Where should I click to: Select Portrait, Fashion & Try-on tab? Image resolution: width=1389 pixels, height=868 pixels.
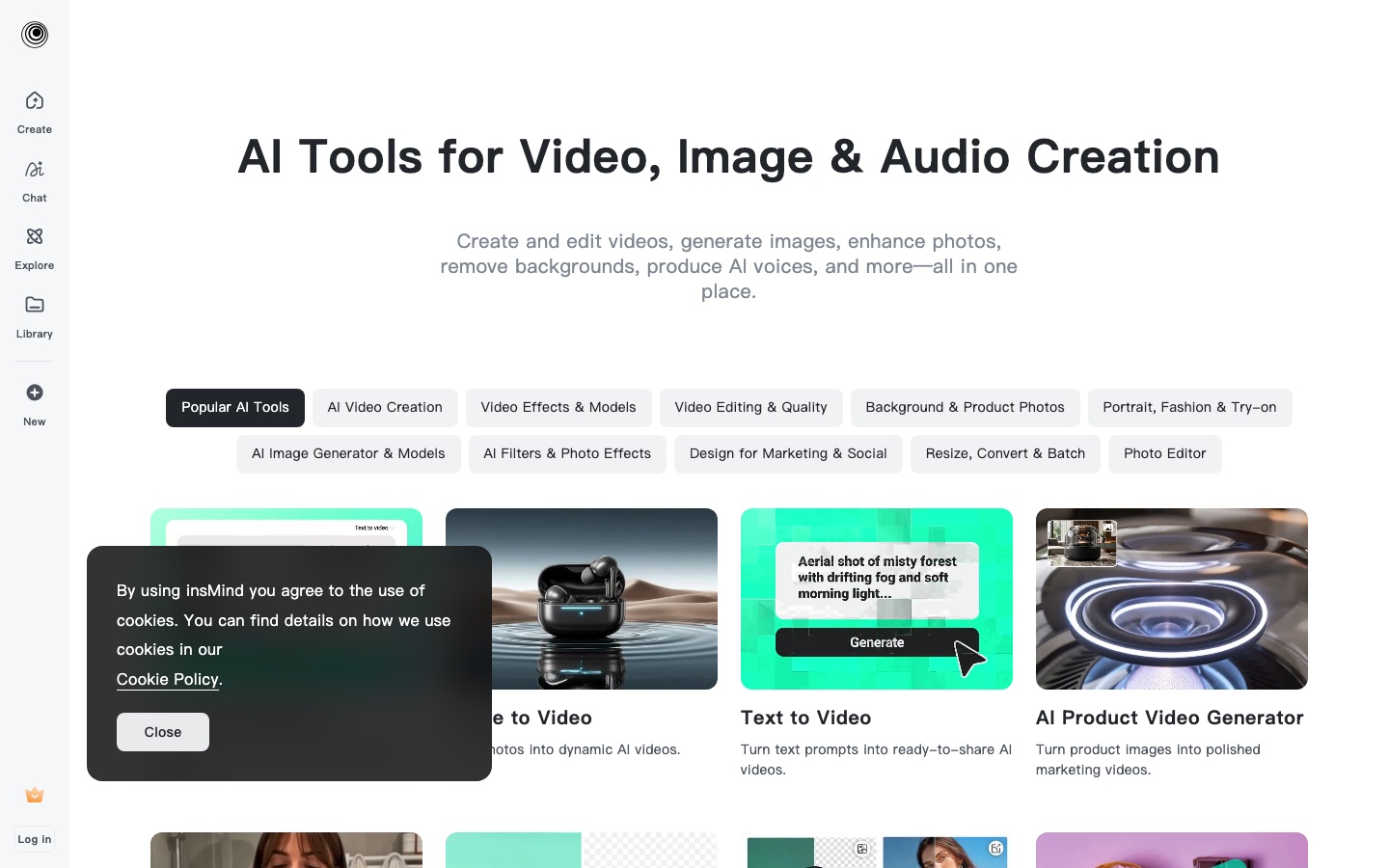pyautogui.click(x=1190, y=408)
